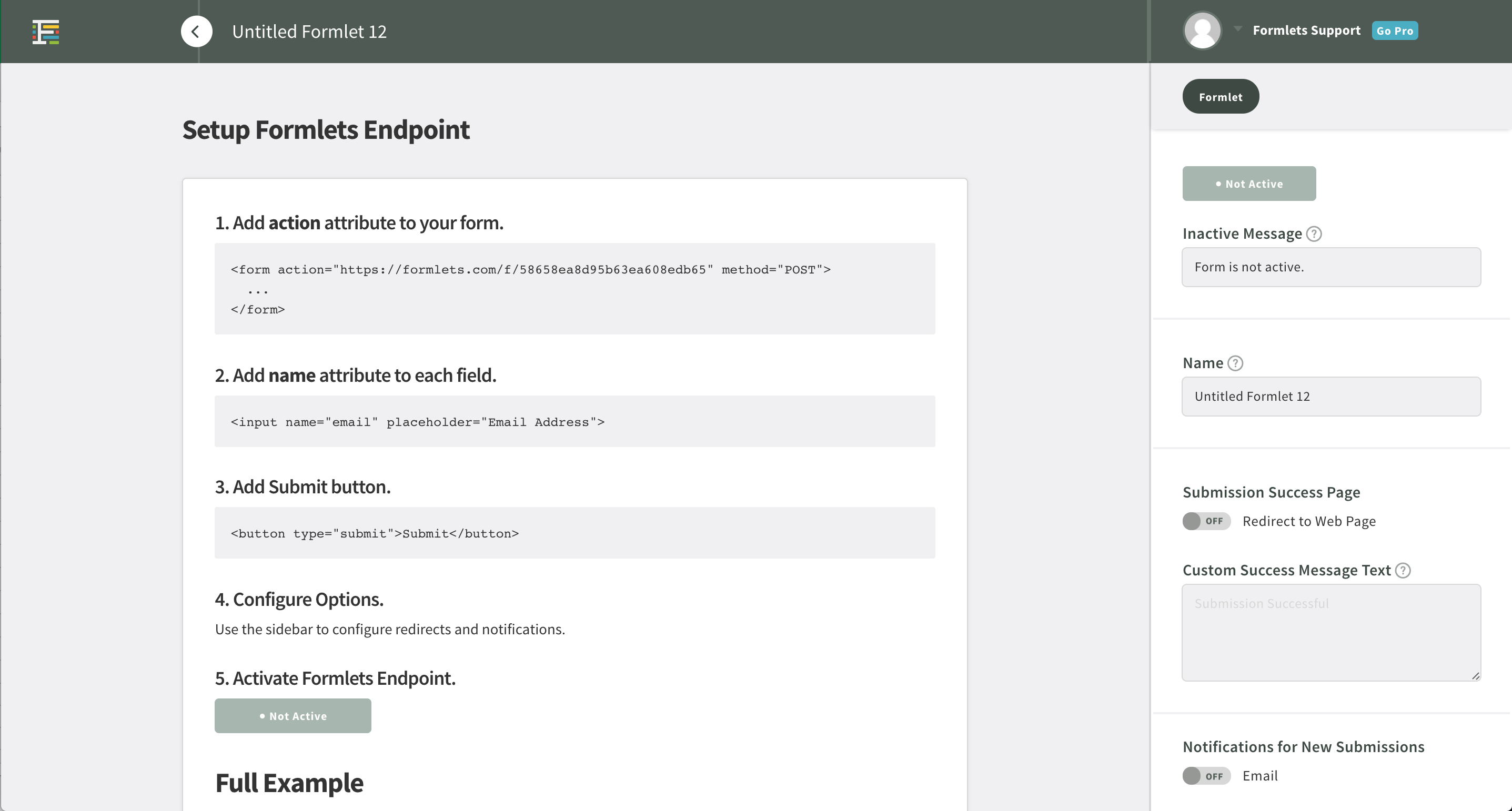Click Notifications for New Submissions label

(1304, 746)
